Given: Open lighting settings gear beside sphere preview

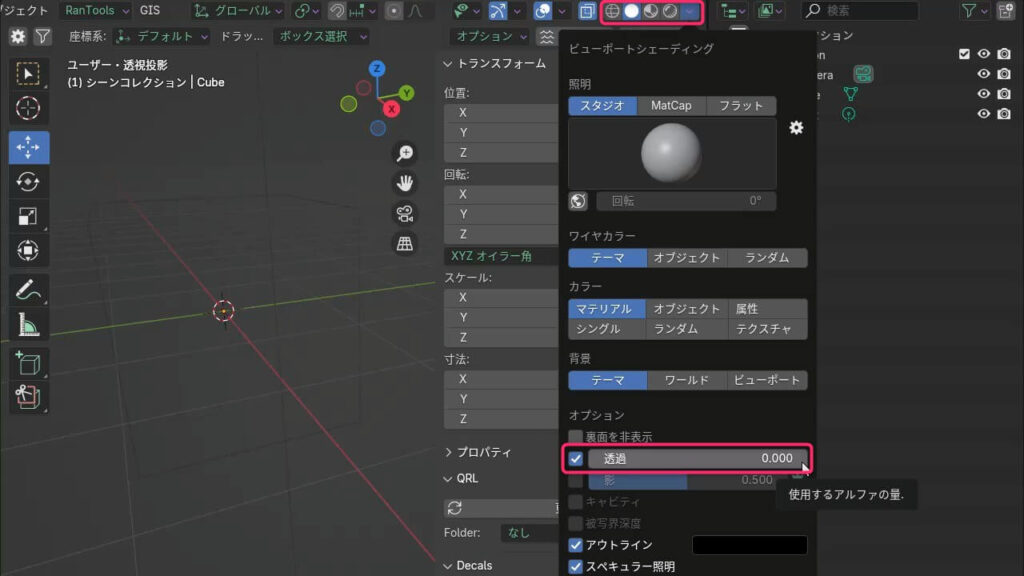Looking at the screenshot, I should (796, 128).
